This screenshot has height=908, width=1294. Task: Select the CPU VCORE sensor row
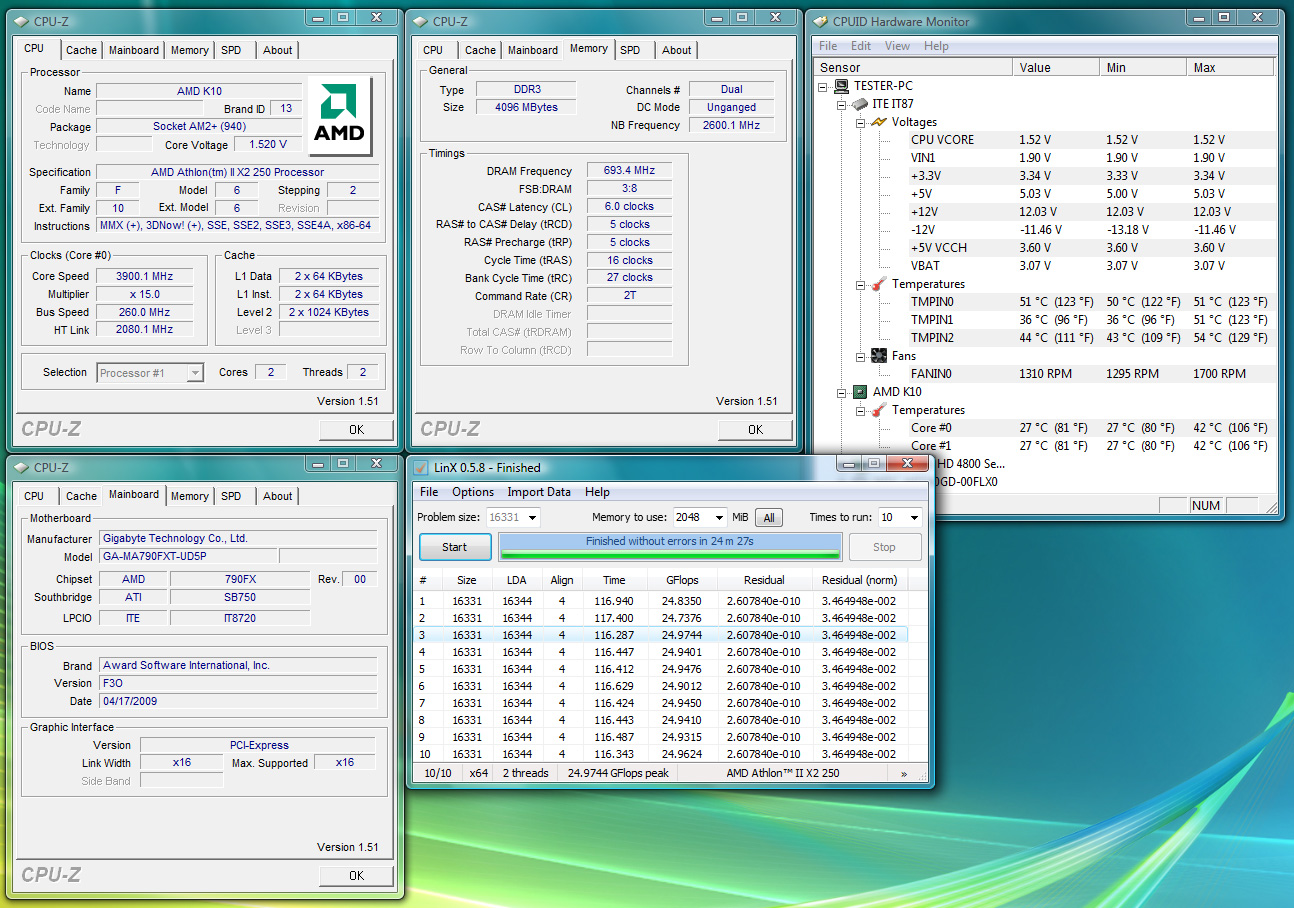tap(1046, 140)
